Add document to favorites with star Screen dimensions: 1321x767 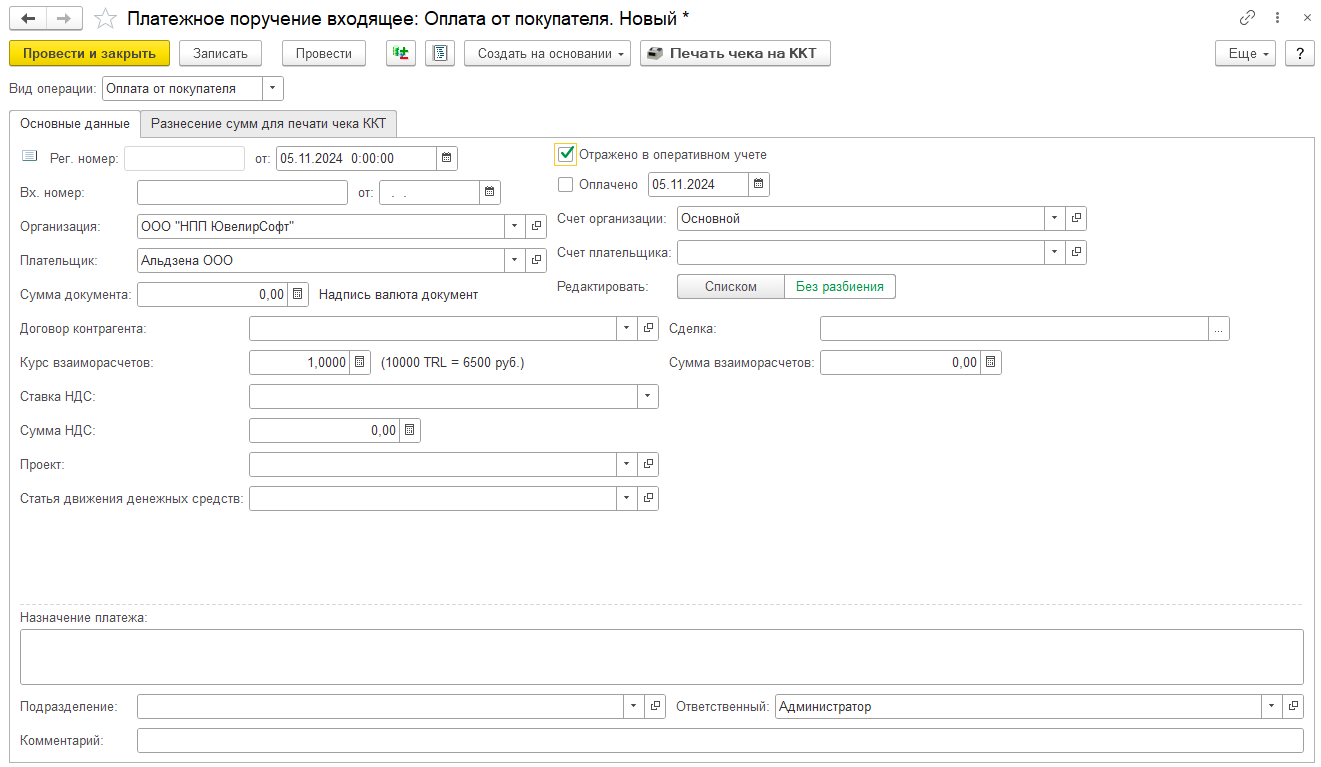tap(105, 19)
